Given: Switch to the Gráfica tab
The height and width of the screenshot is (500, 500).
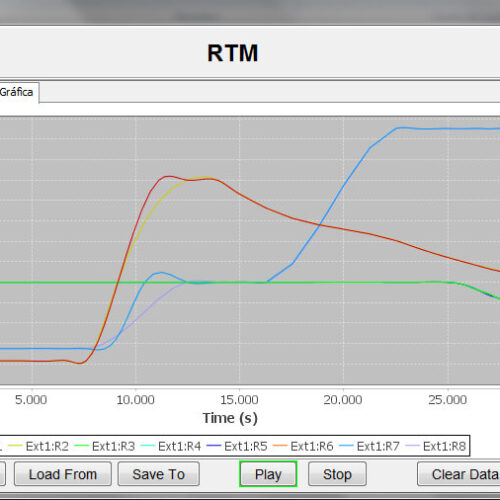Looking at the screenshot, I should [18, 92].
